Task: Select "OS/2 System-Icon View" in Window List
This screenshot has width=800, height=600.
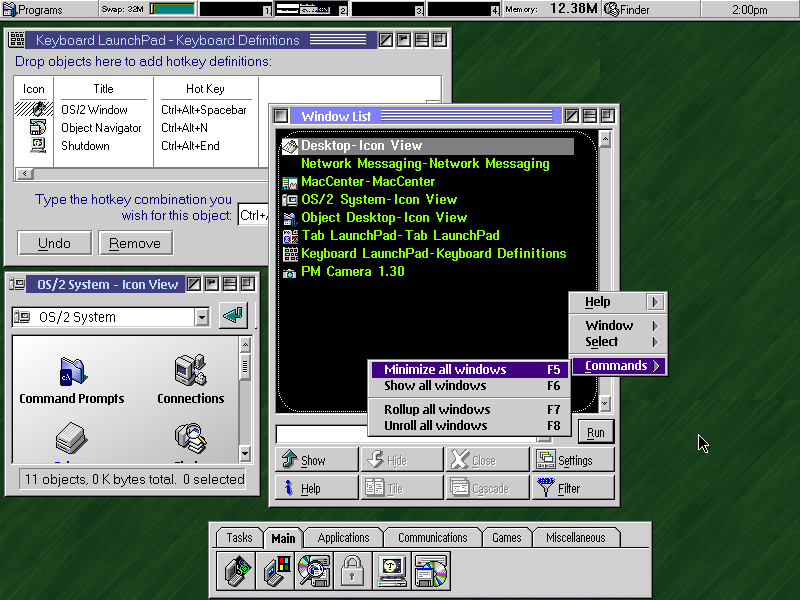Action: coord(379,199)
